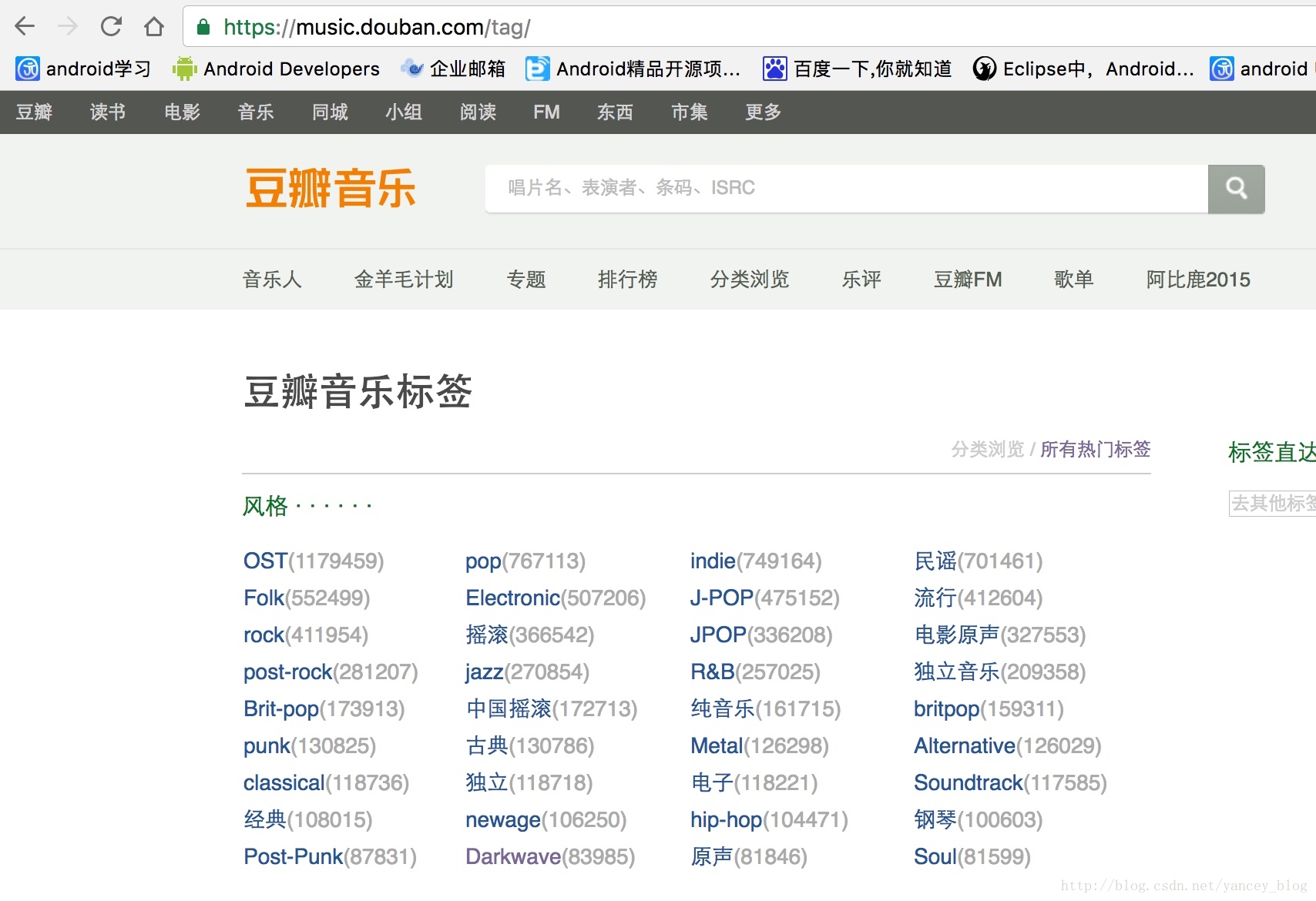Select the 排行榜 tab
The height and width of the screenshot is (901, 1316).
click(x=628, y=280)
